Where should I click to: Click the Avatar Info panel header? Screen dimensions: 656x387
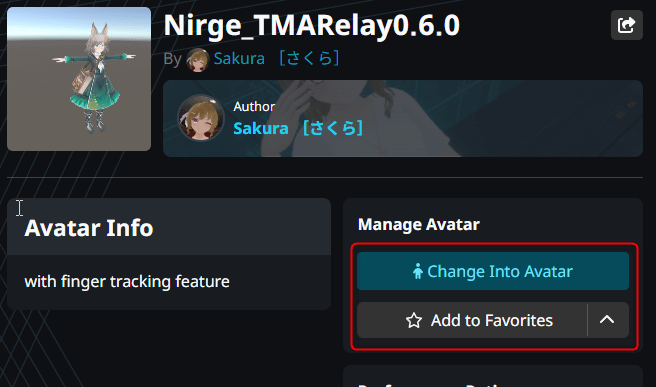coord(169,227)
